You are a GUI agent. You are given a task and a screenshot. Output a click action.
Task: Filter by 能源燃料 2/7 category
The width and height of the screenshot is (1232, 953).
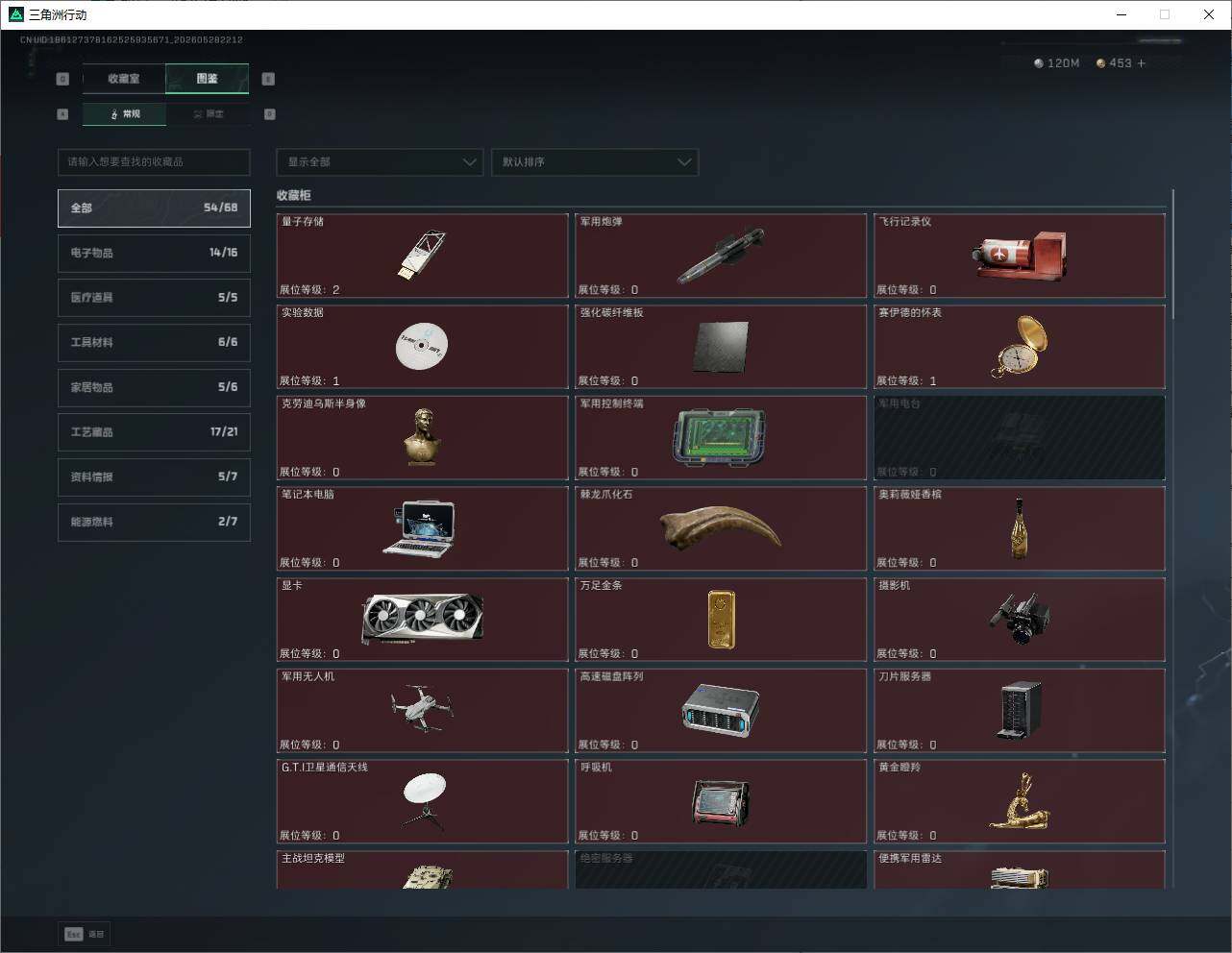[x=154, y=522]
